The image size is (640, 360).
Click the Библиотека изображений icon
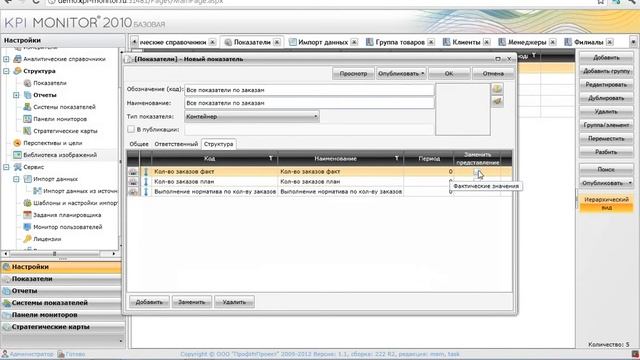click(x=17, y=155)
